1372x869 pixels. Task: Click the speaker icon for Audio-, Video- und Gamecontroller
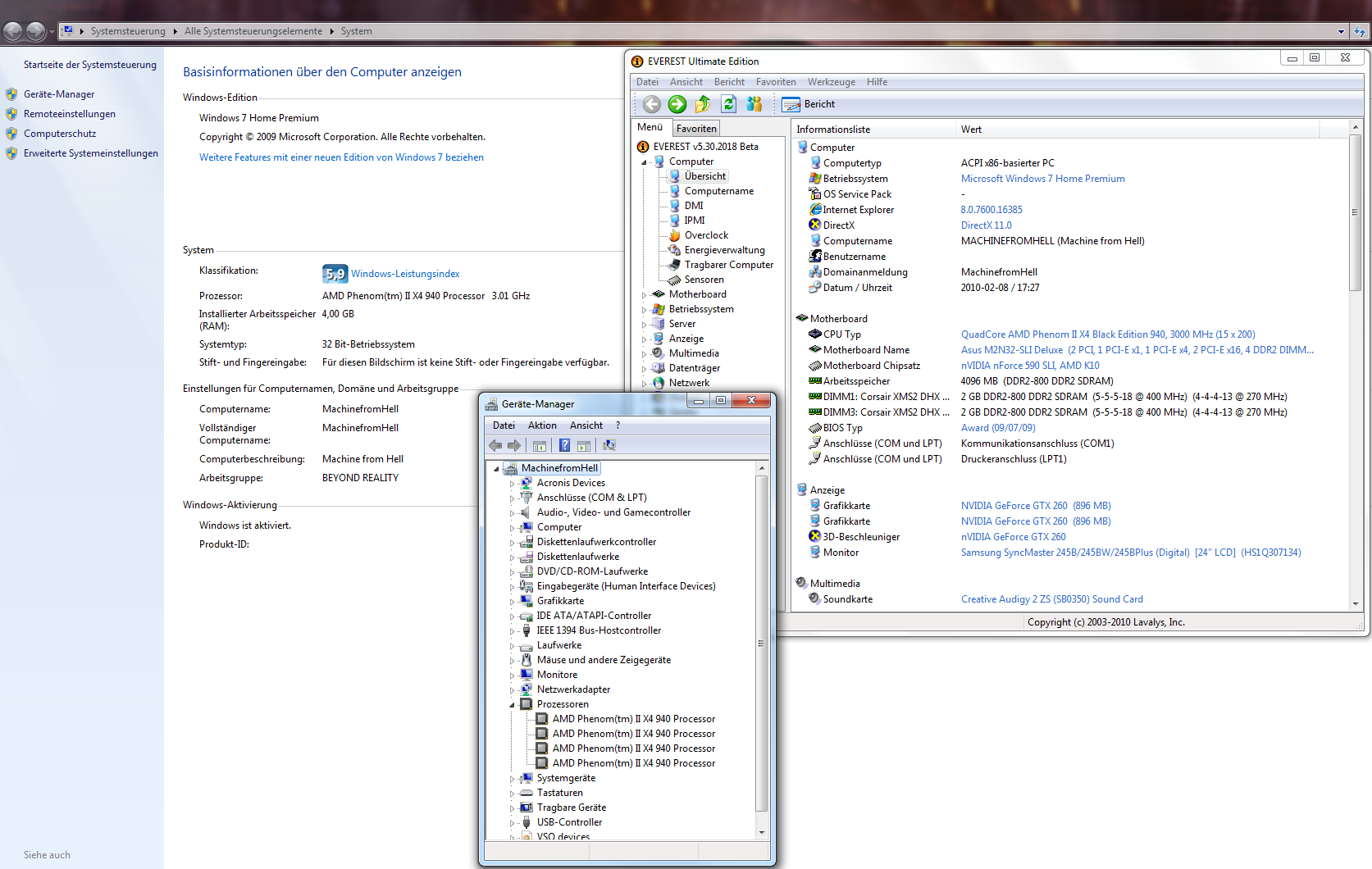[x=526, y=512]
